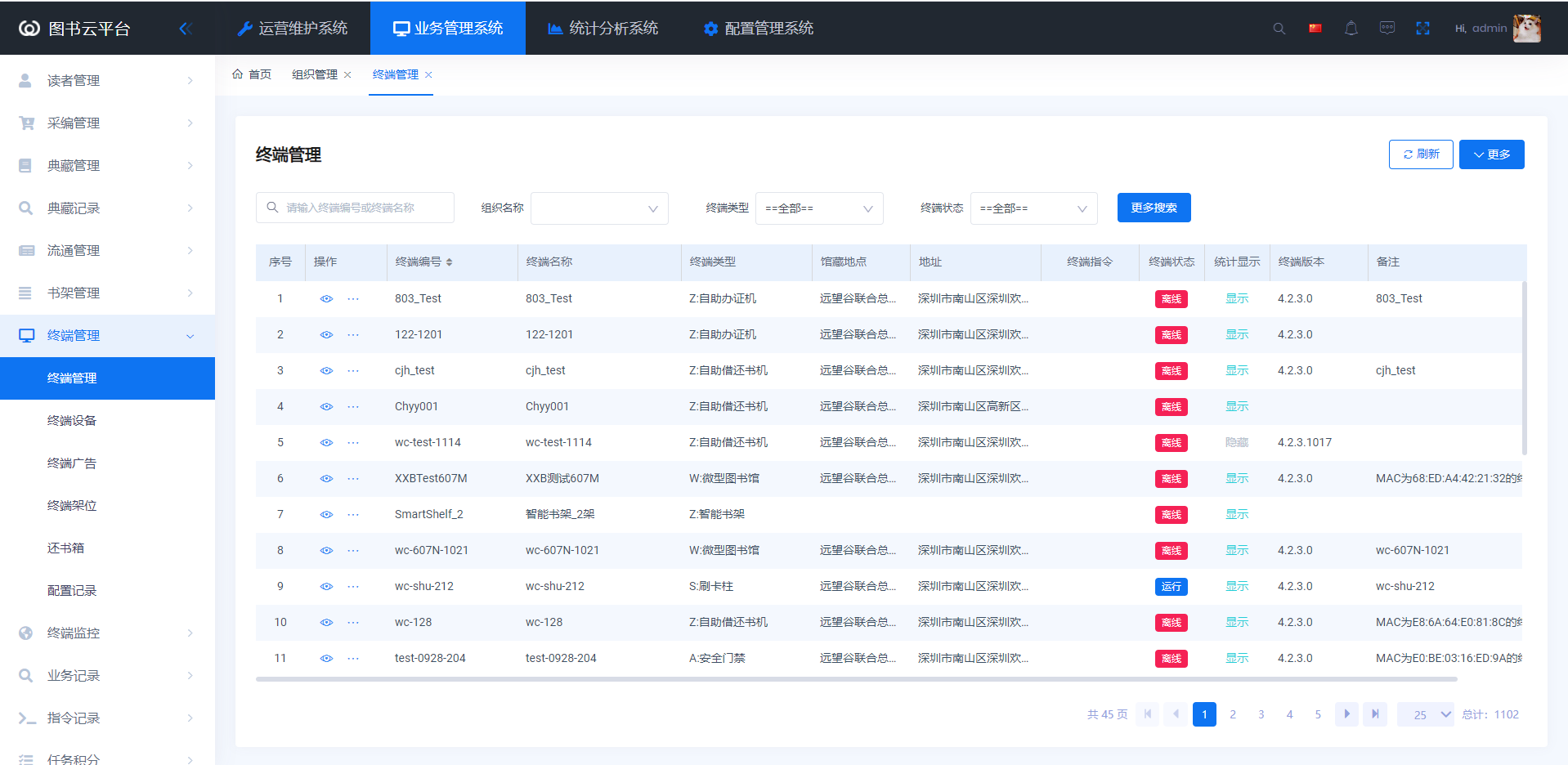Toggle 显示 statistics for 122-1201
The height and width of the screenshot is (765, 1568).
[x=1237, y=335]
